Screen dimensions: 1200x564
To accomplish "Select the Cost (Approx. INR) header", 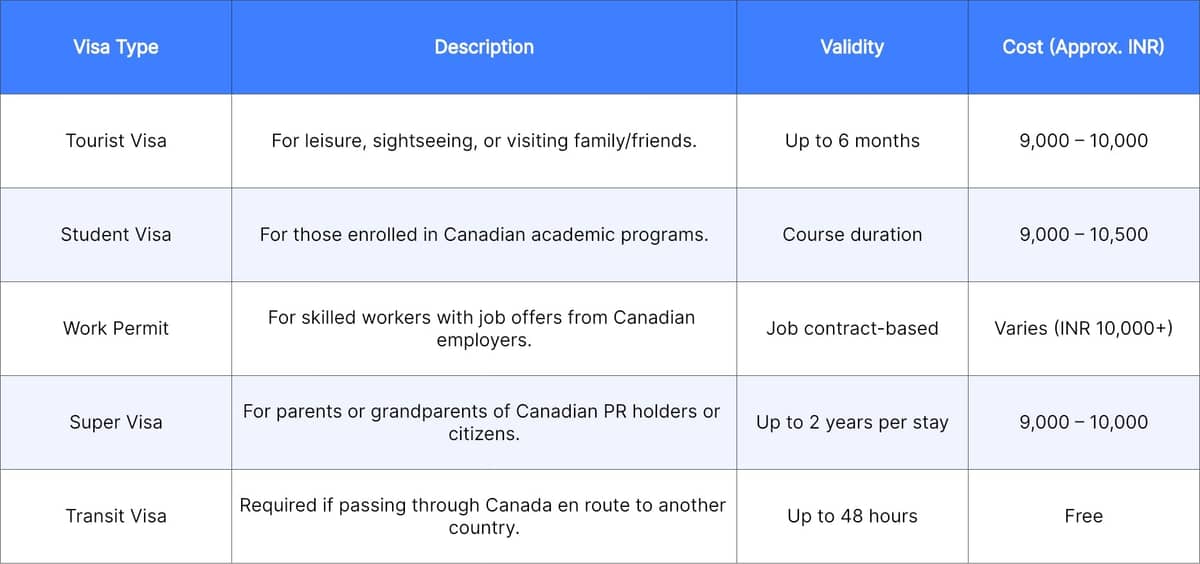I will [1083, 47].
